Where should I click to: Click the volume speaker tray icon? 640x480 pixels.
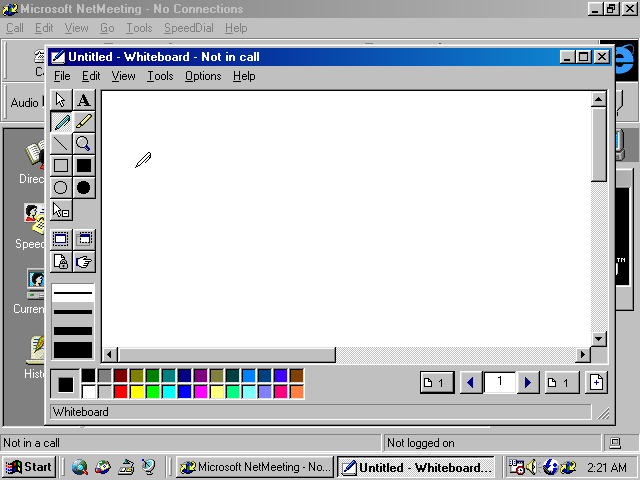[x=532, y=467]
